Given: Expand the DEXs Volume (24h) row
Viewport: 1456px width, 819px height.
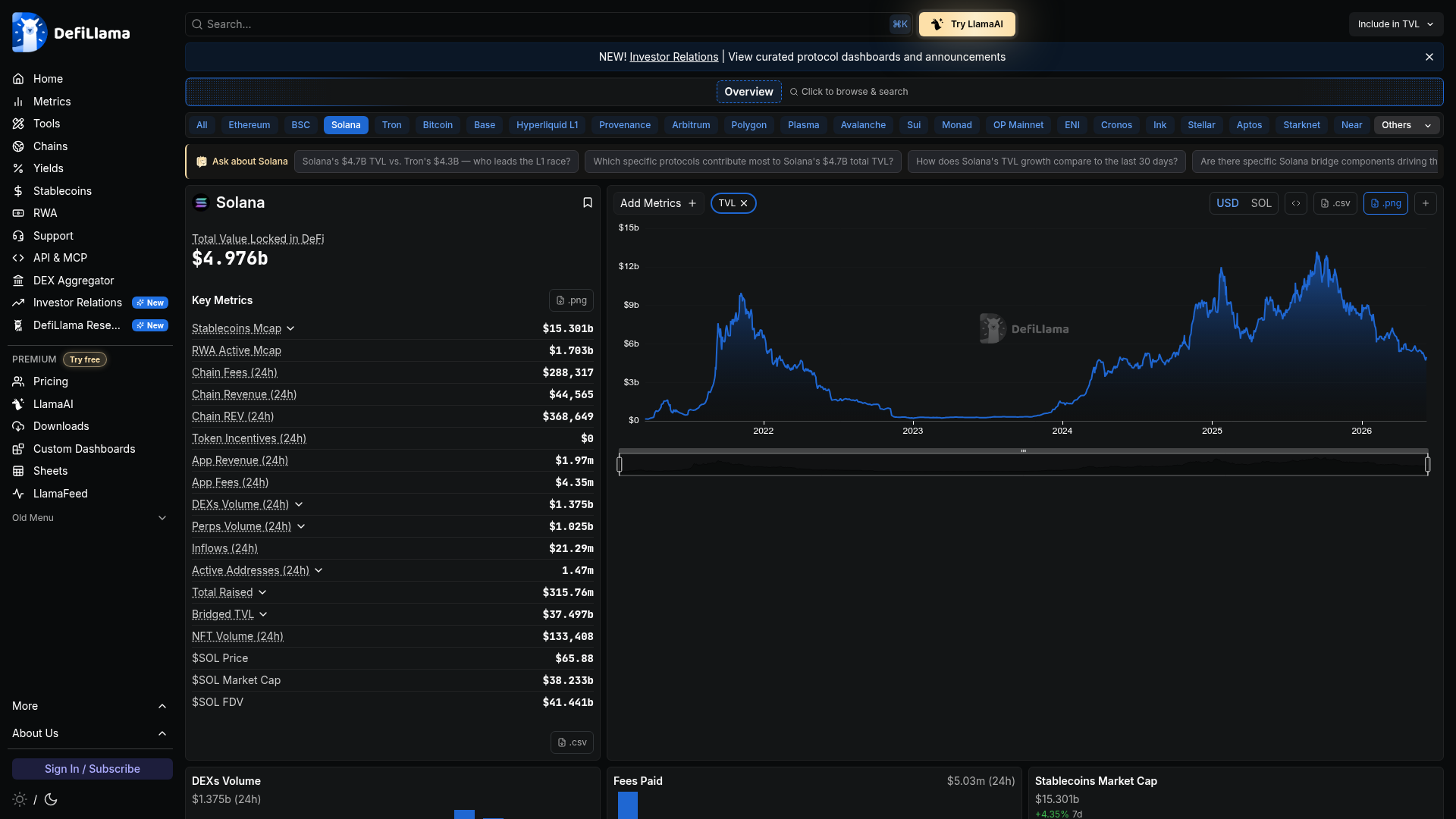Looking at the screenshot, I should coord(299,504).
